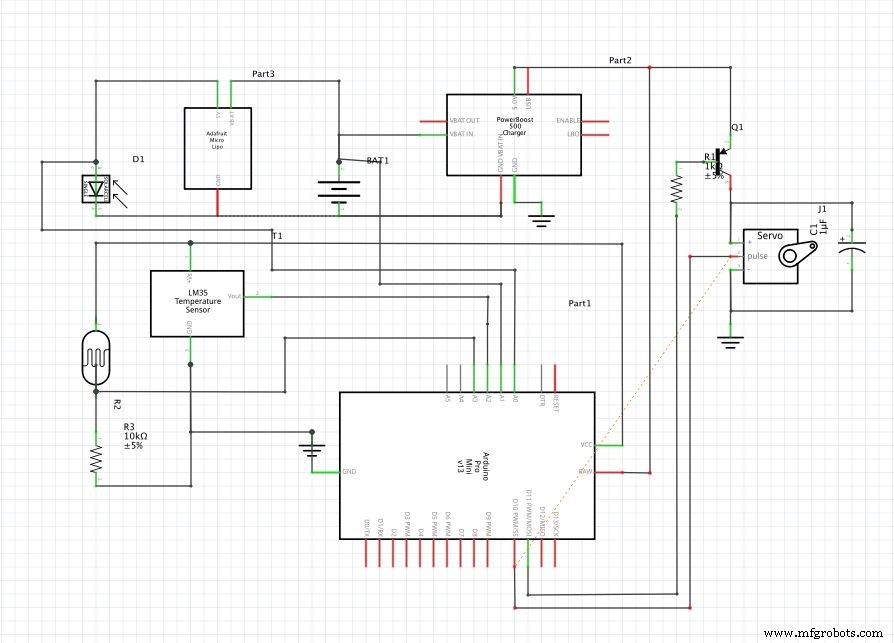The width and height of the screenshot is (894, 643).
Task: Click the ENABLE pin of the PowerBoost
Action: point(572,121)
